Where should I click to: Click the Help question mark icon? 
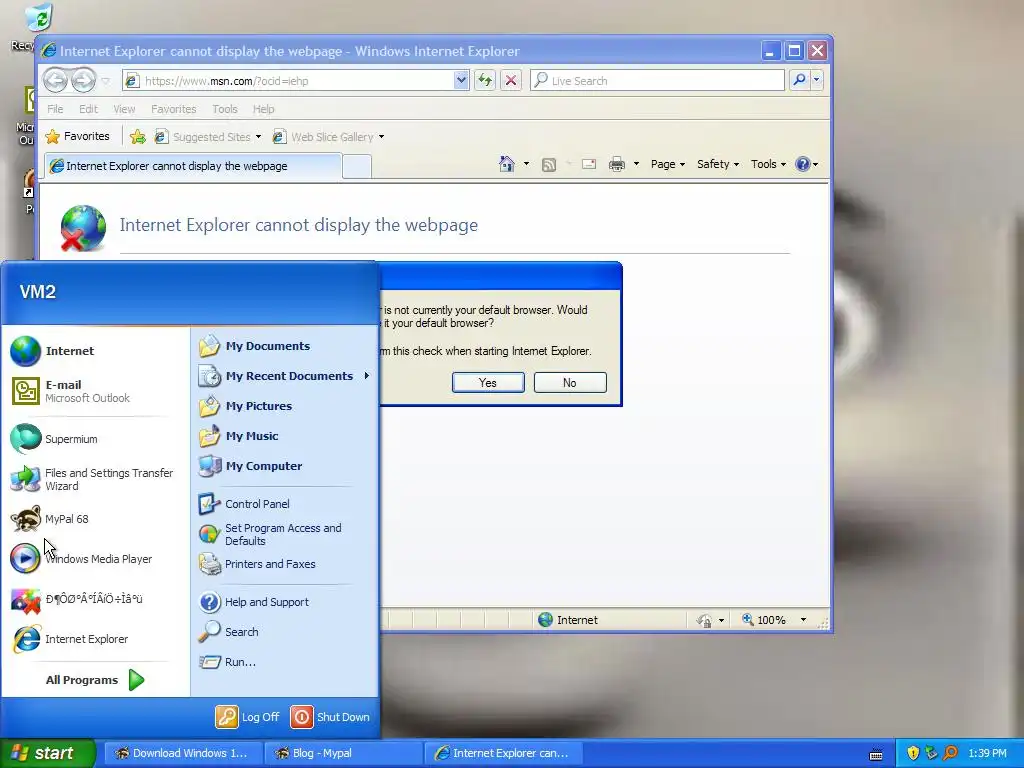pyautogui.click(x=803, y=165)
